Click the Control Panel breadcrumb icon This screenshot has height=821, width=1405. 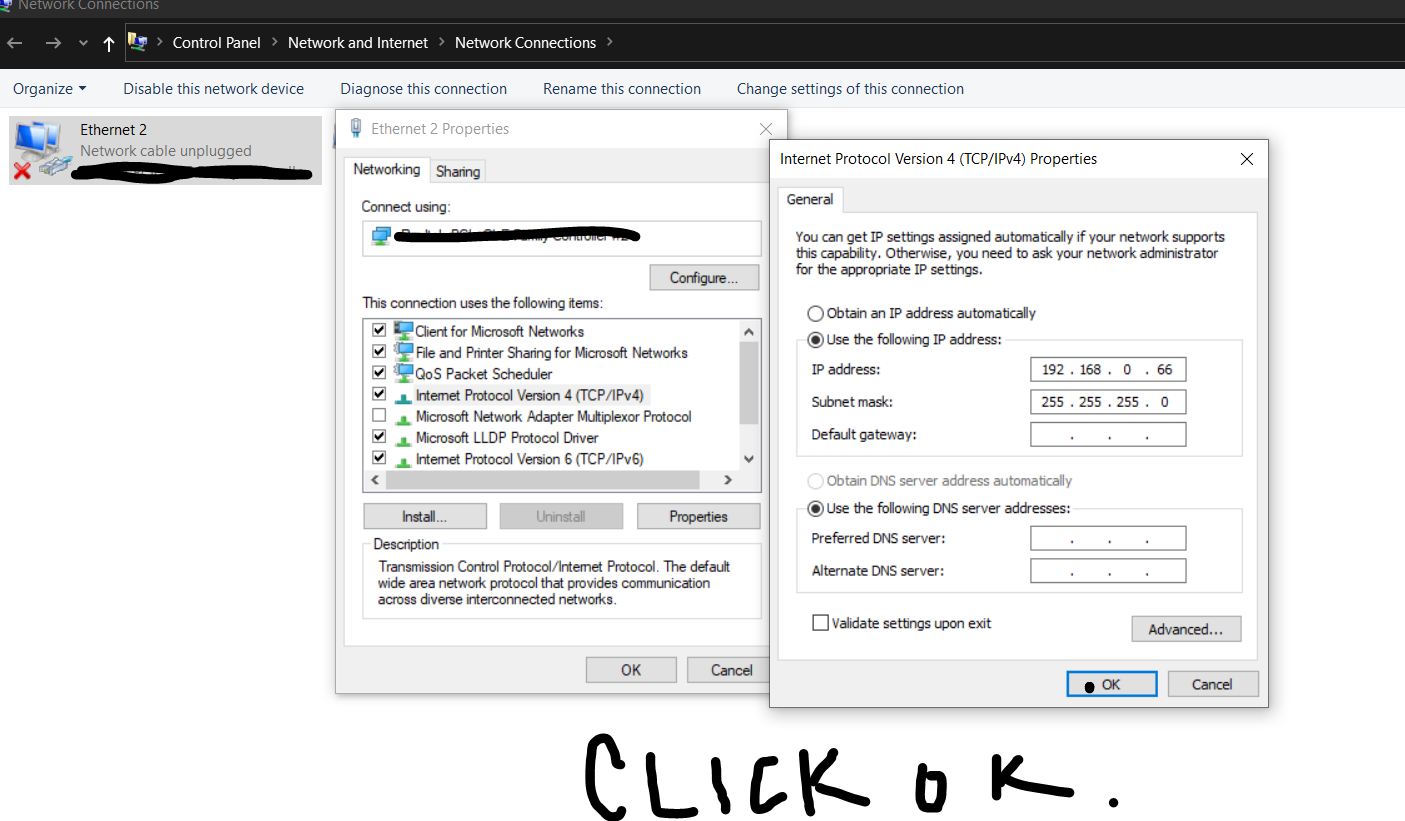[138, 43]
